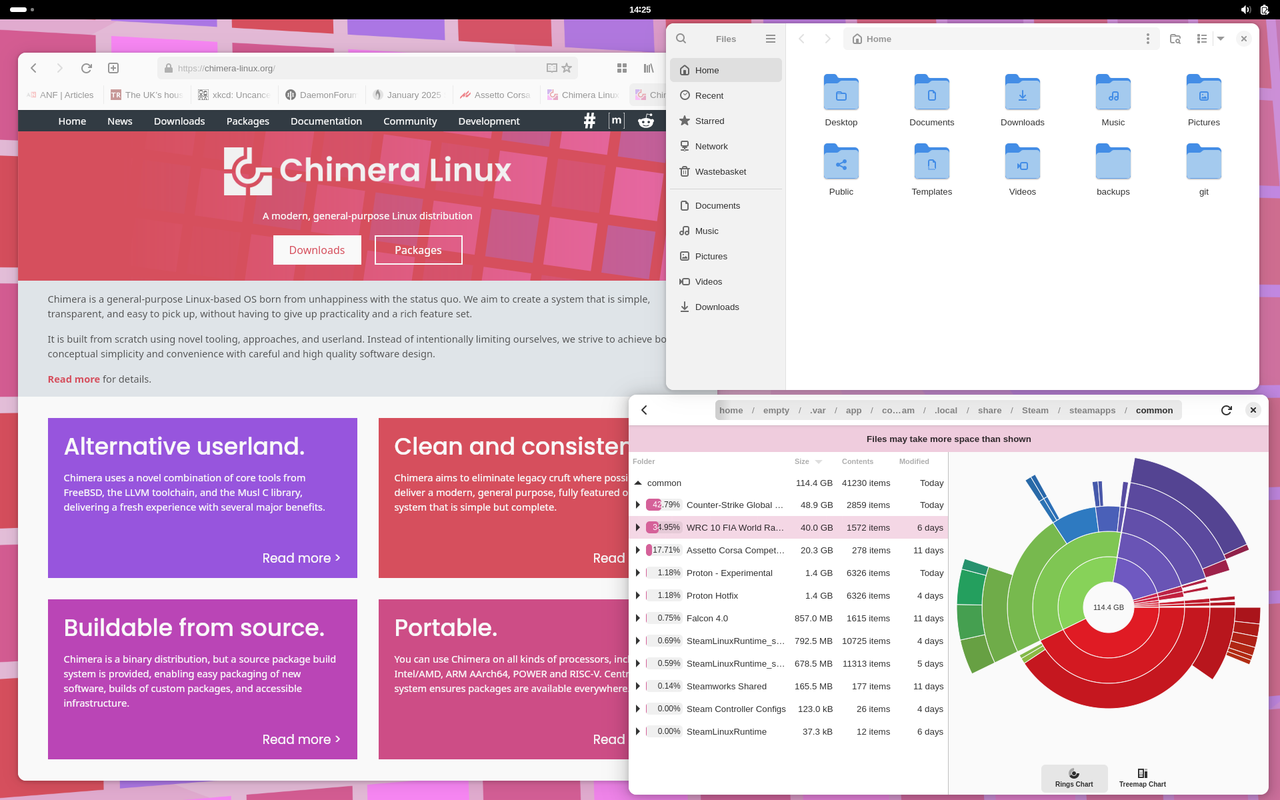Expand WRC 10 FIA World Rally row
The image size is (1280, 800).
coord(638,528)
